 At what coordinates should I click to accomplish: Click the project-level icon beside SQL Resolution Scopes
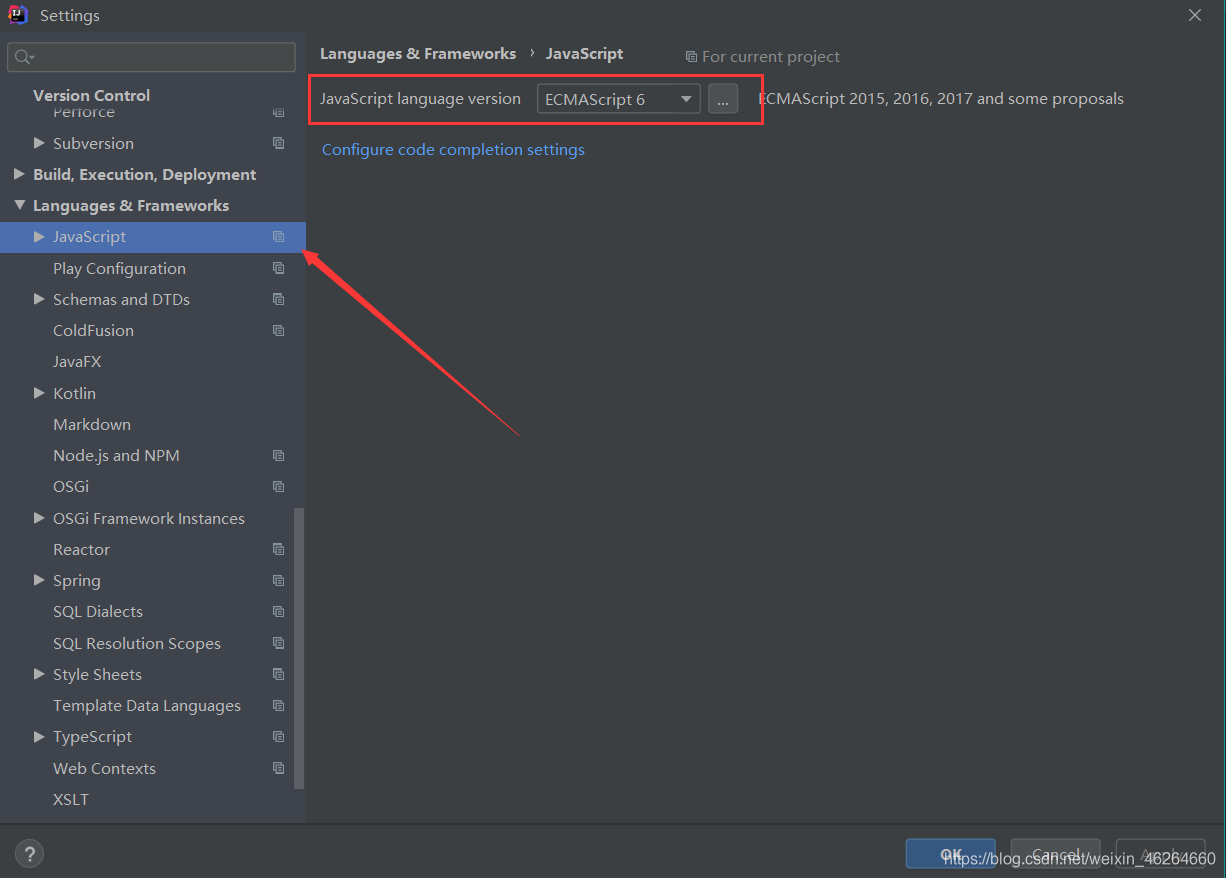coord(279,643)
